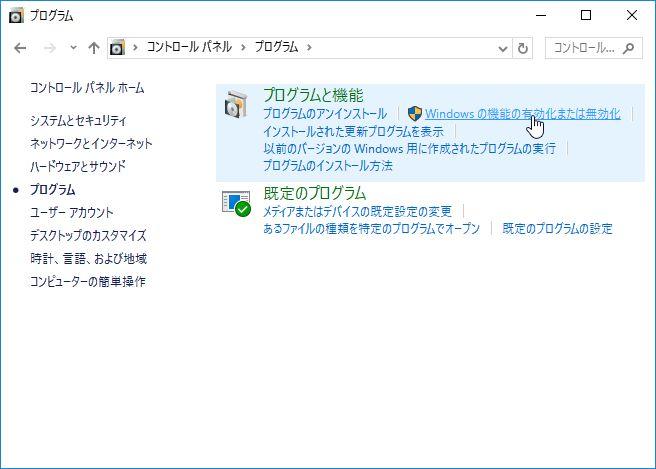
Task: Click プログラムのインストール方法 link
Action: click(328, 166)
